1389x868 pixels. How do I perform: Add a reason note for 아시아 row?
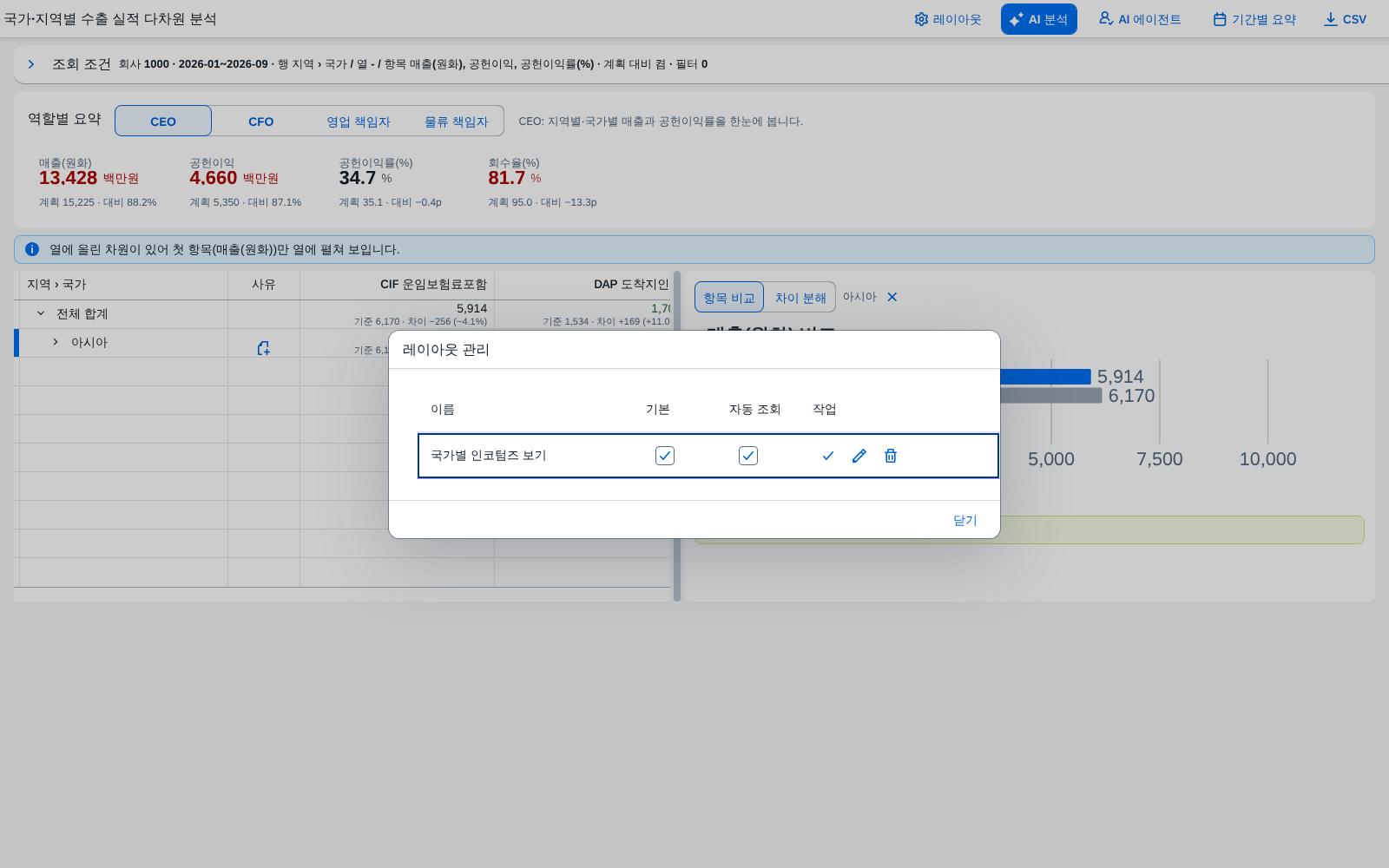coord(263,348)
